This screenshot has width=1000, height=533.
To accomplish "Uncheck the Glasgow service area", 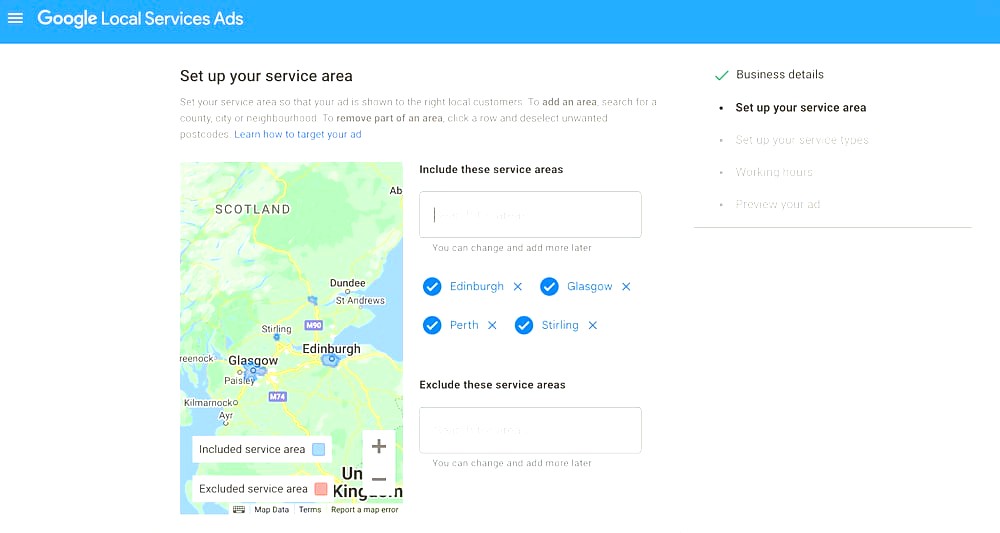I will tap(549, 287).
